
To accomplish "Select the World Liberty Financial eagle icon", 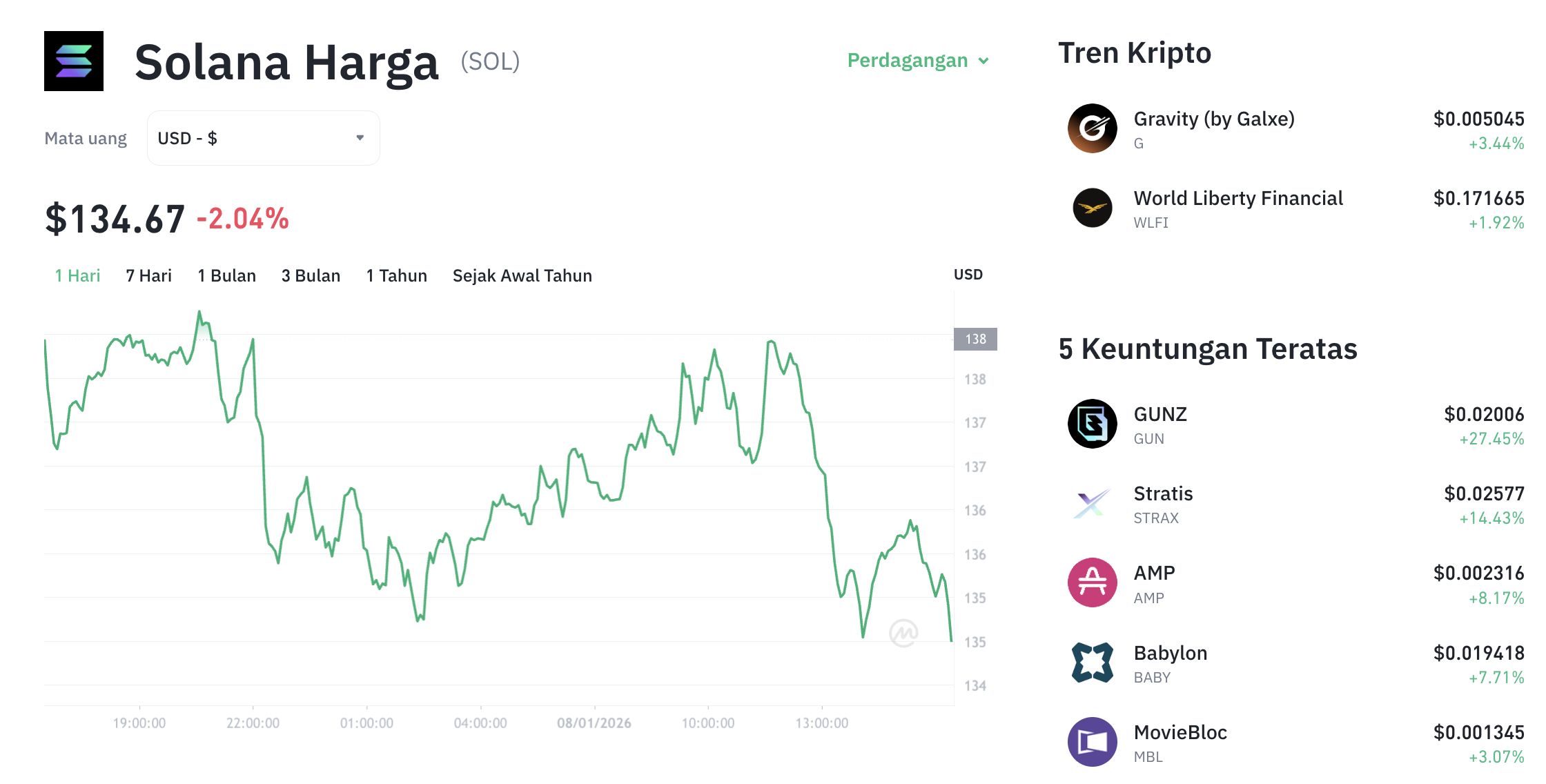I will (1093, 208).
